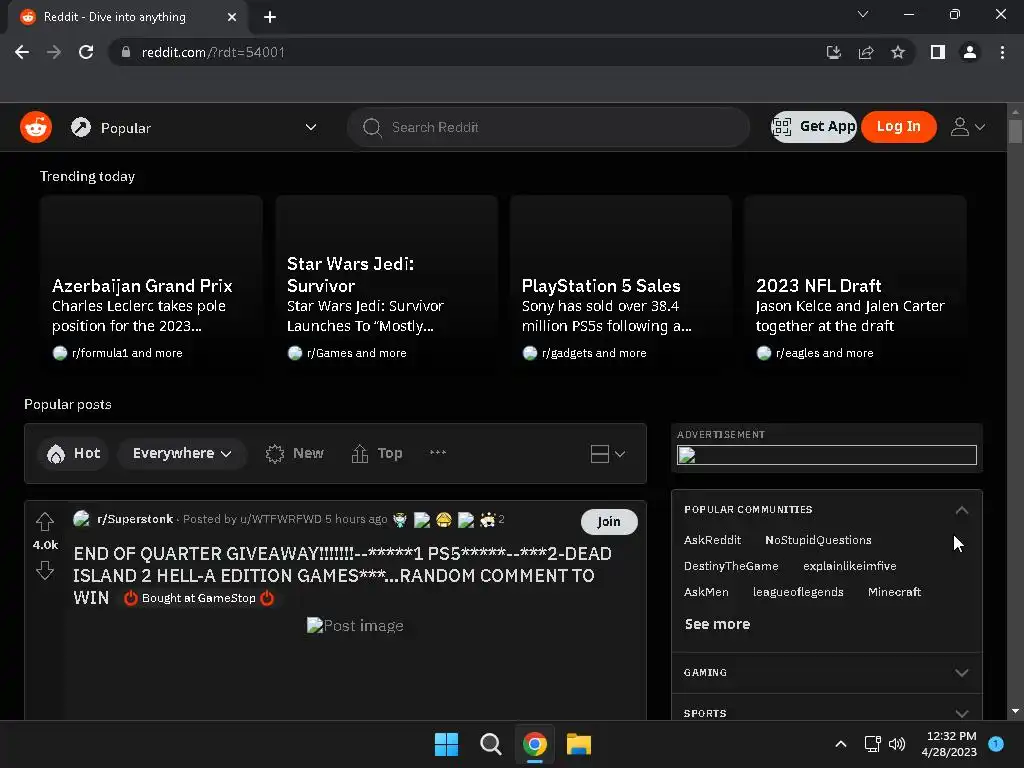
Task: Reload the Reddit page
Action: click(86, 52)
